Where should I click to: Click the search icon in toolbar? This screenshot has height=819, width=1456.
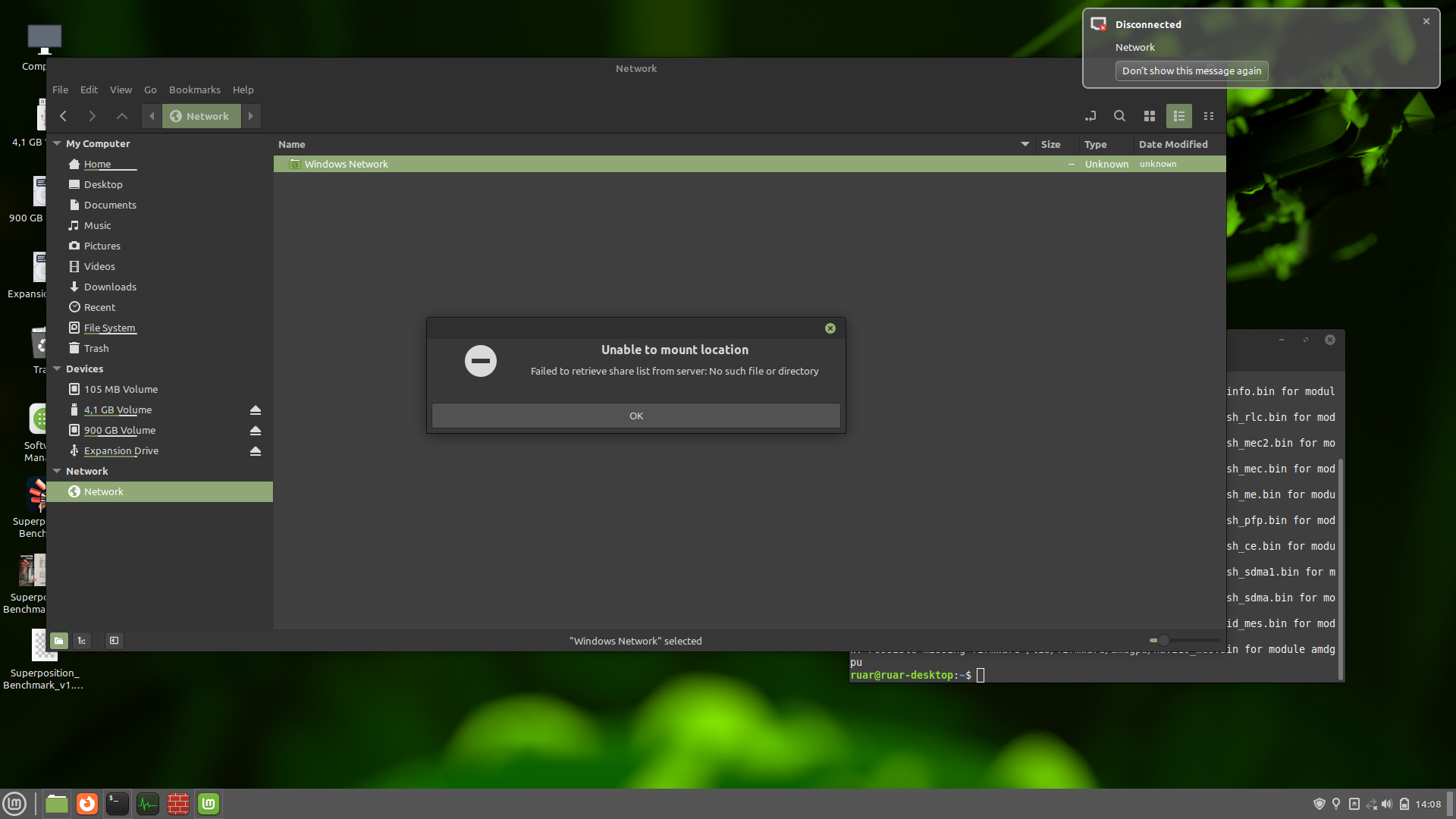pos(1119,116)
